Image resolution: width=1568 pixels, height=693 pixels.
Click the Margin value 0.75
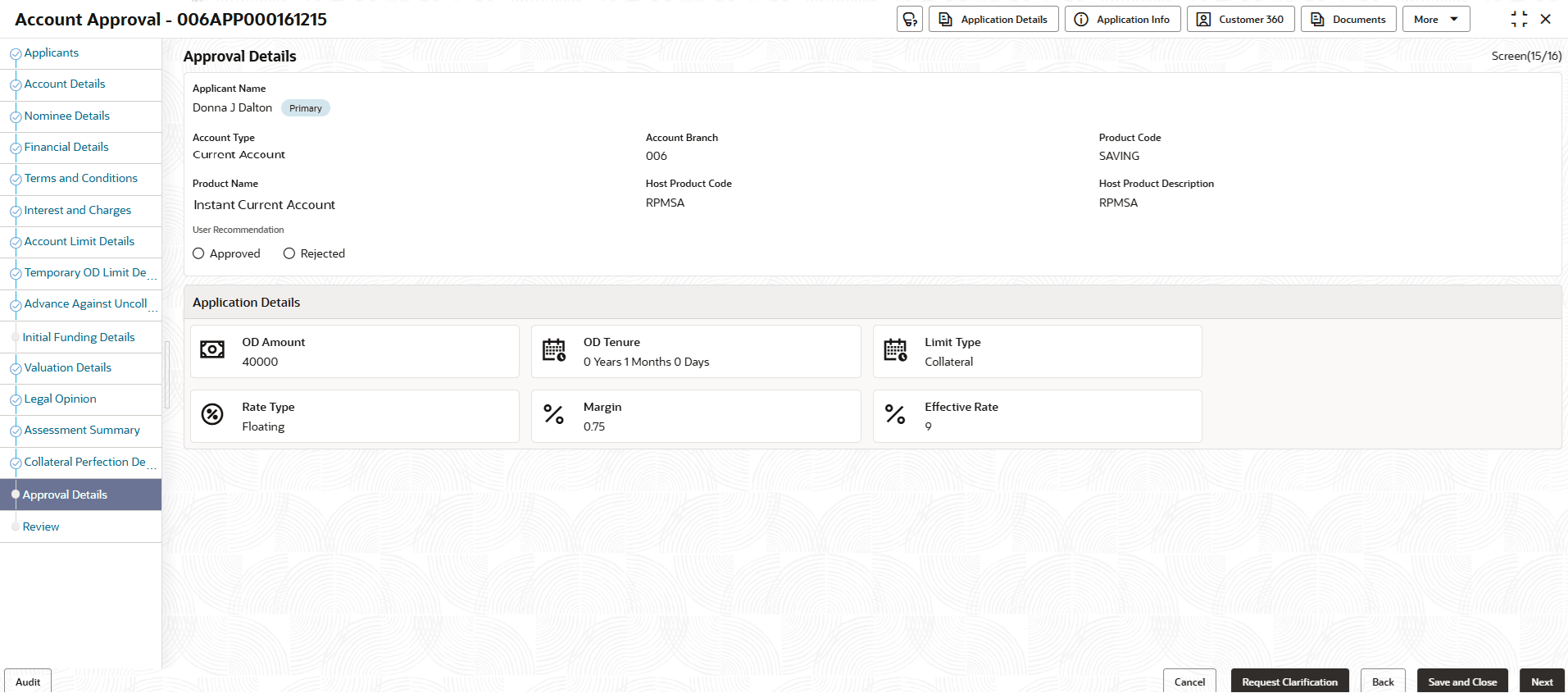point(594,426)
